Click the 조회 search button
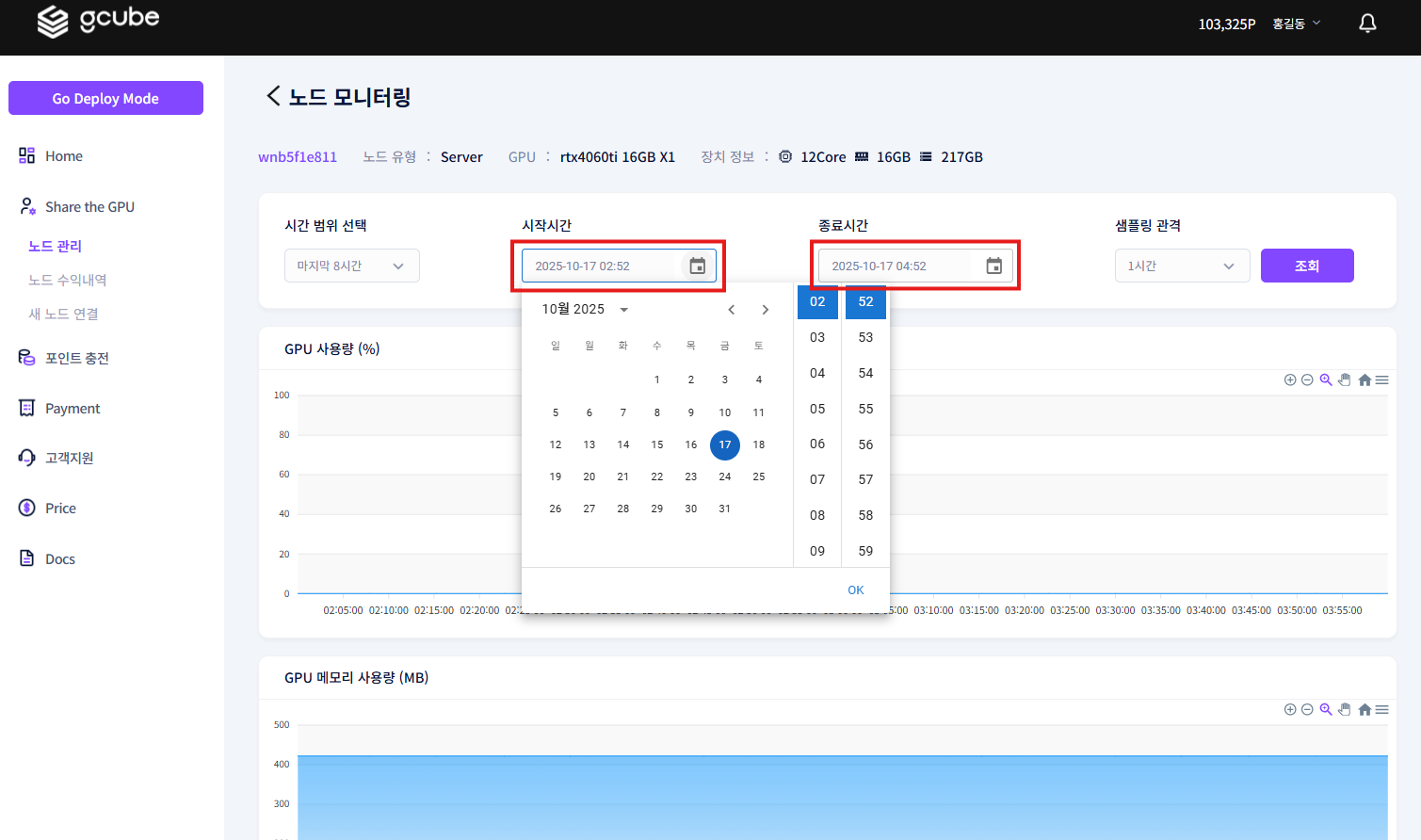Screen dimensions: 1421x840 (x=1307, y=266)
